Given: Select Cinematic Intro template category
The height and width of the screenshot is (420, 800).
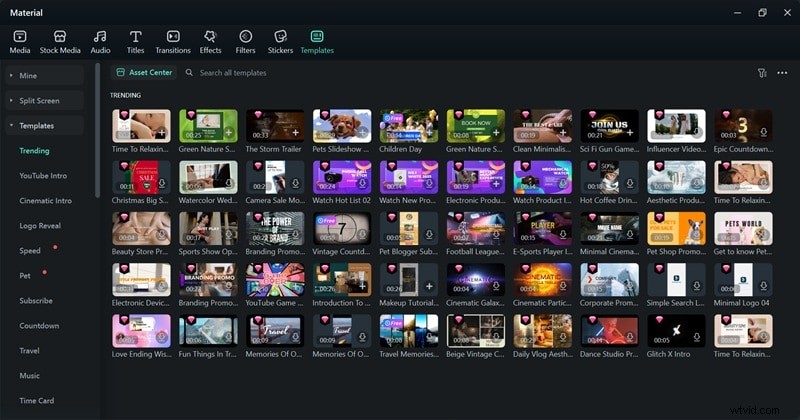Looking at the screenshot, I should coord(47,200).
